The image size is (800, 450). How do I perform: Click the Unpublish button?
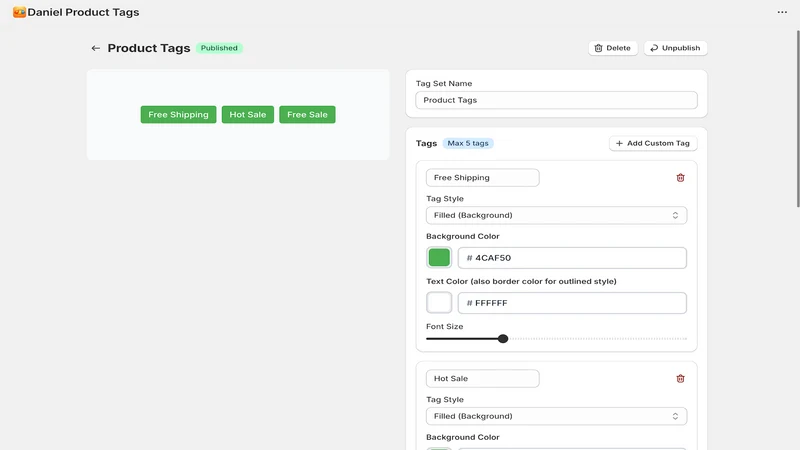click(x=676, y=48)
